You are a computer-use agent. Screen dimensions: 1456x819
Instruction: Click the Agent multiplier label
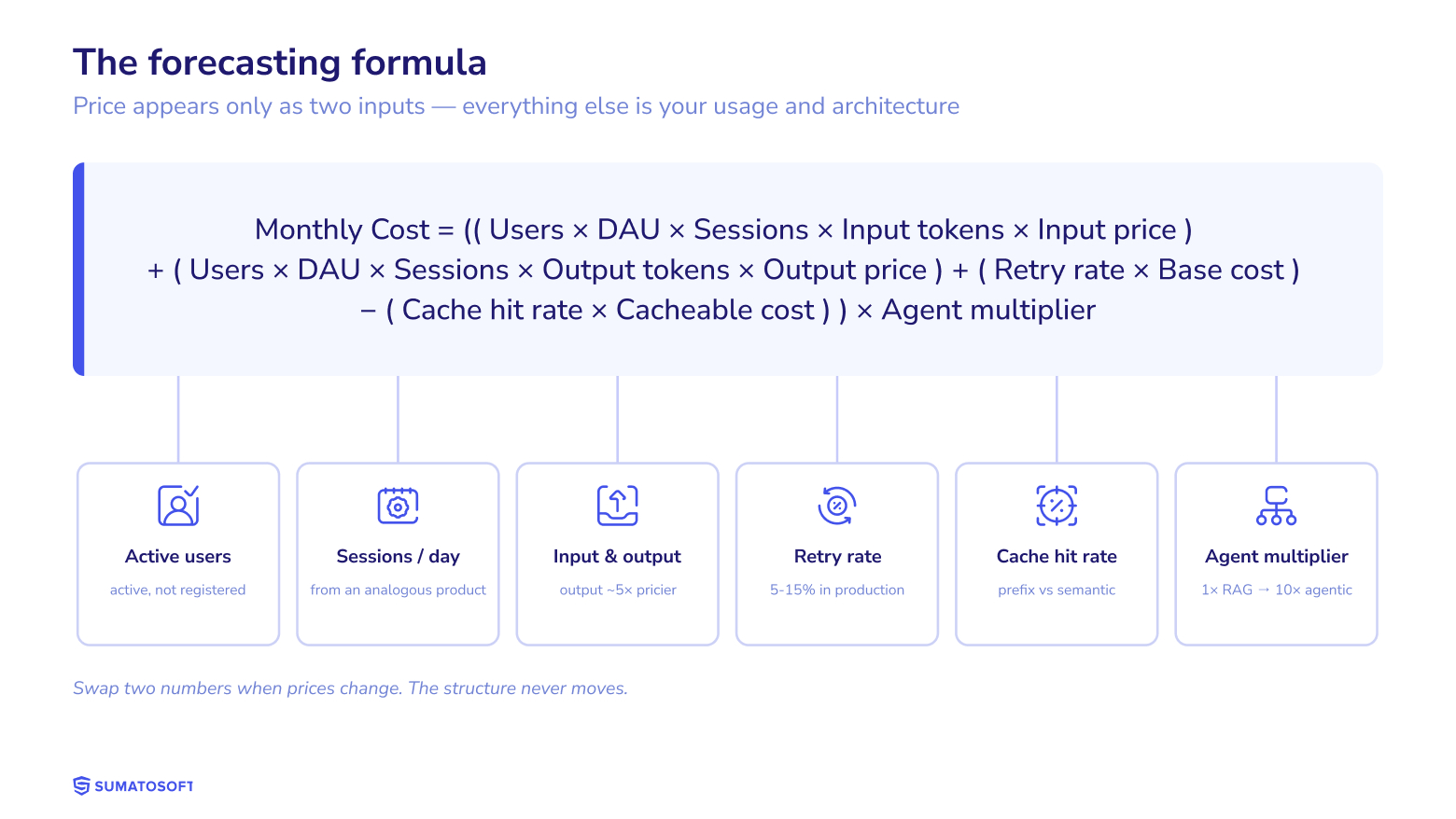pos(1276,557)
